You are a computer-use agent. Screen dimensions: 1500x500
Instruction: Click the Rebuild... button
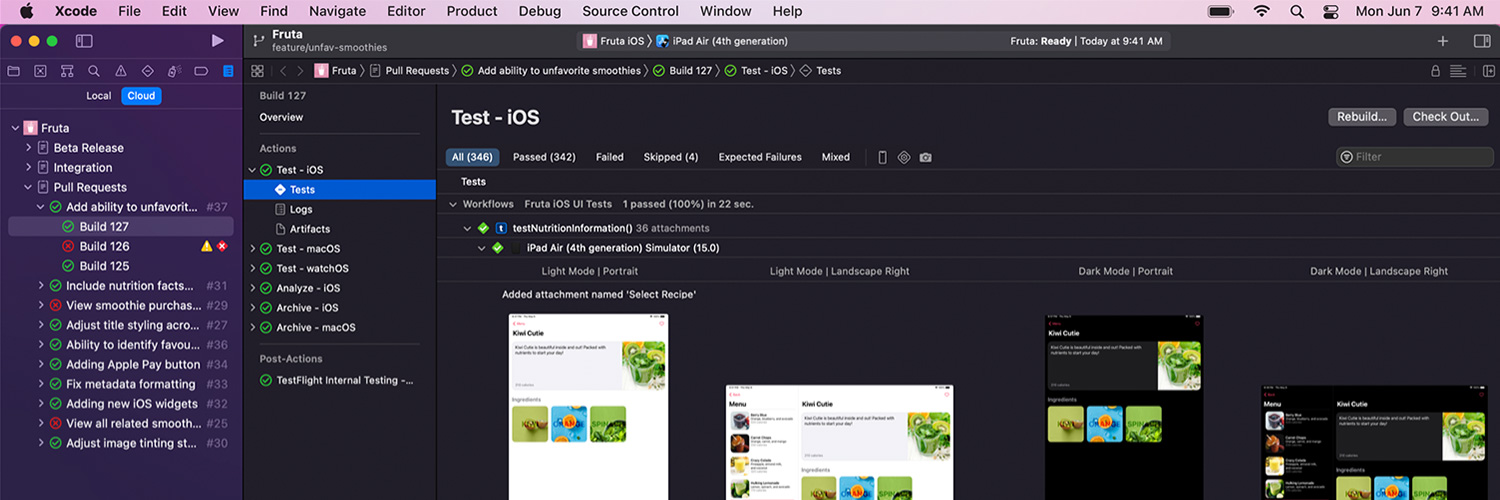pyautogui.click(x=1362, y=117)
